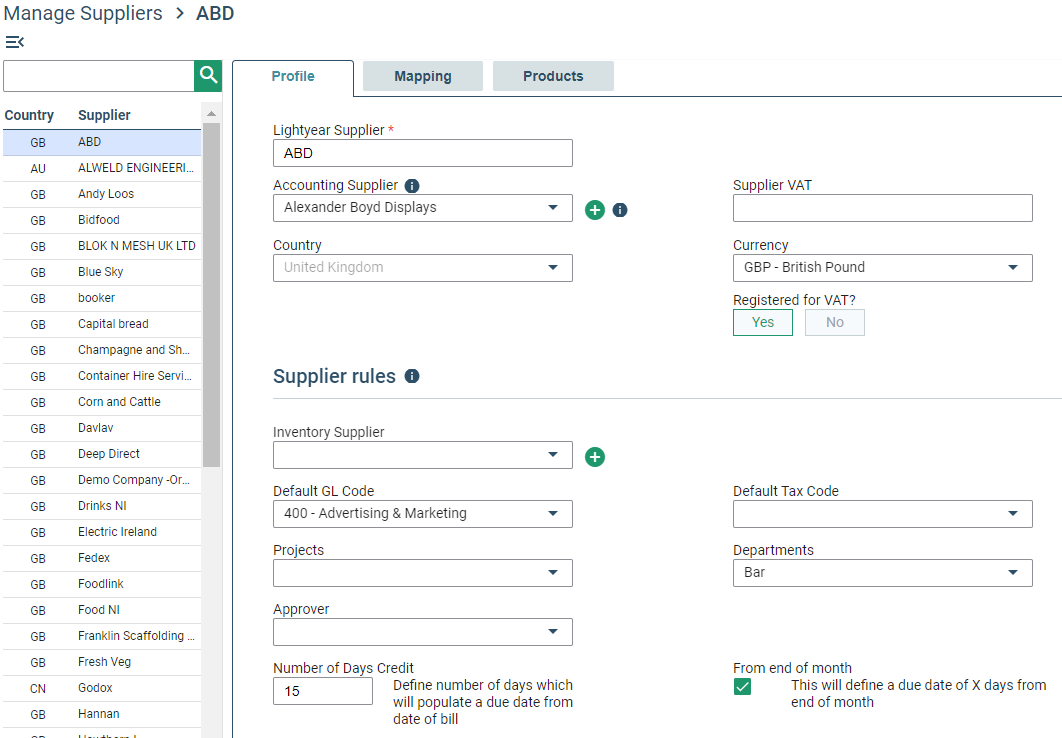
Task: Switch to the Mapping tab
Action: tap(422, 76)
